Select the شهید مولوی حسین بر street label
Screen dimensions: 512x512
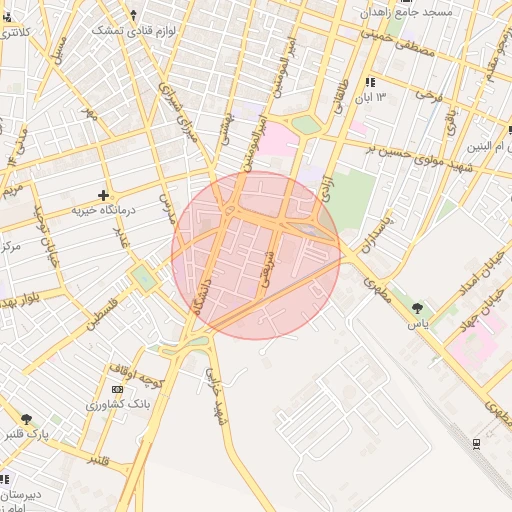click(x=420, y=158)
